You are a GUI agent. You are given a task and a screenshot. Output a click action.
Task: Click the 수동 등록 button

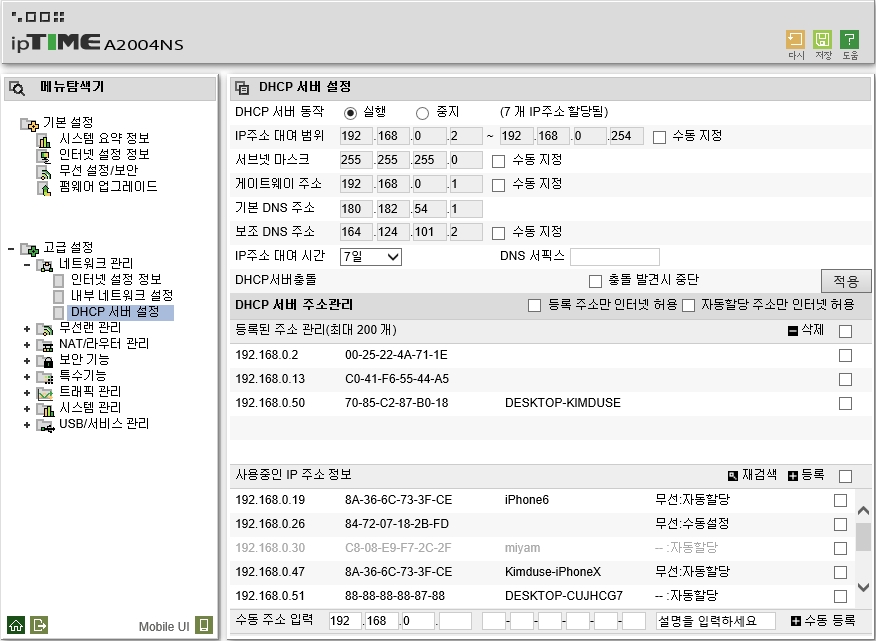823,621
